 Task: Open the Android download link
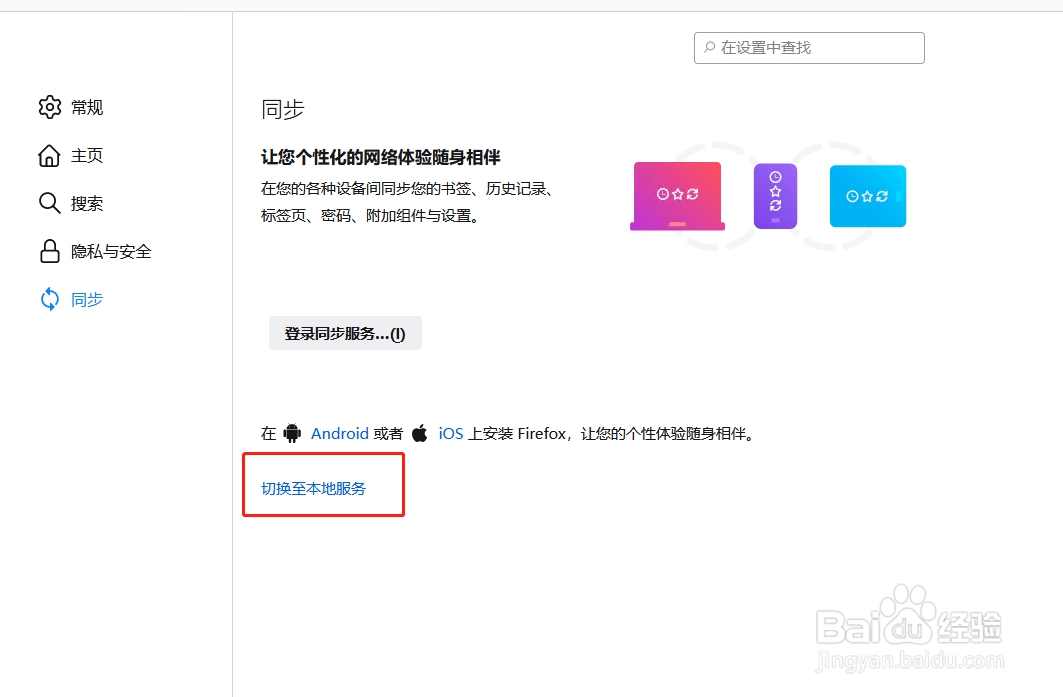coord(340,433)
